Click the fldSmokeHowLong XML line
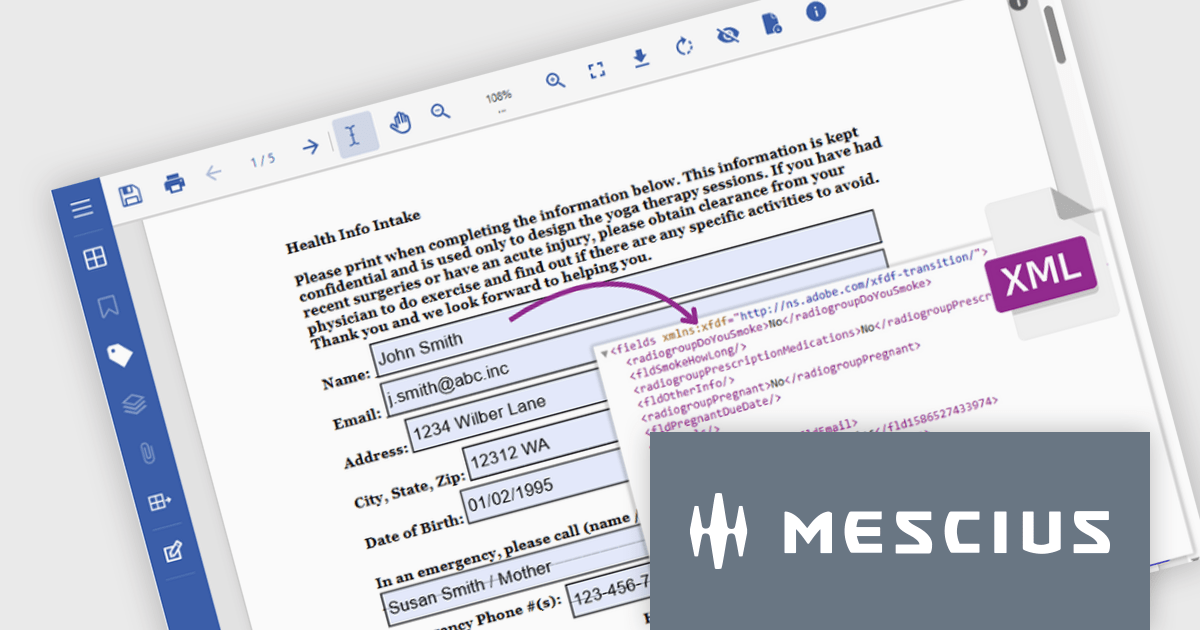This screenshot has height=630, width=1200. (687, 359)
